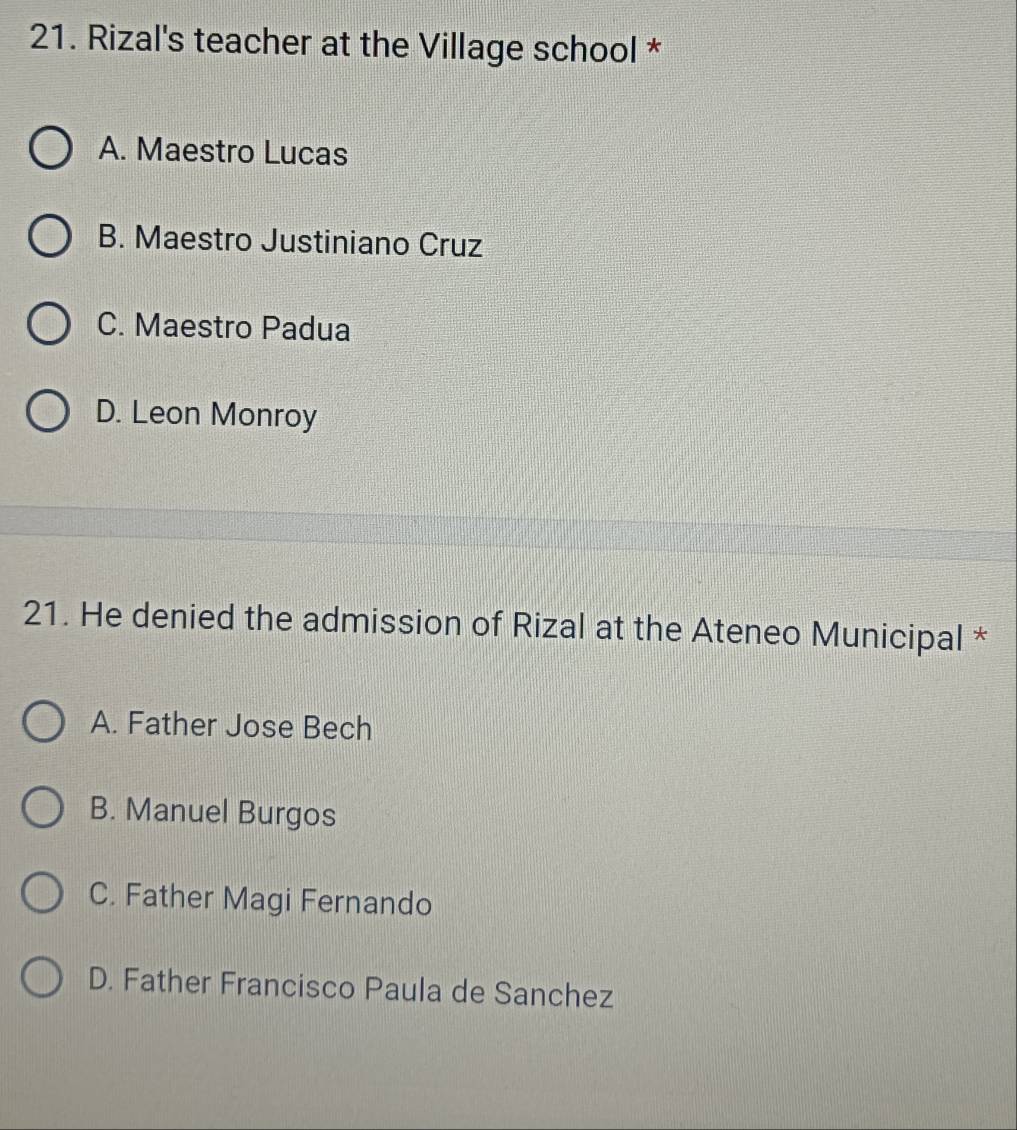
Task: Click the label text Leon Monroy
Action: pos(205,414)
